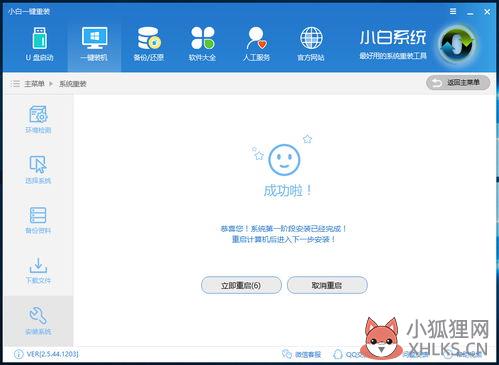Click the 主菜单 breadcrumb link
Image resolution: width=499 pixels, height=365 pixels.
(x=34, y=84)
